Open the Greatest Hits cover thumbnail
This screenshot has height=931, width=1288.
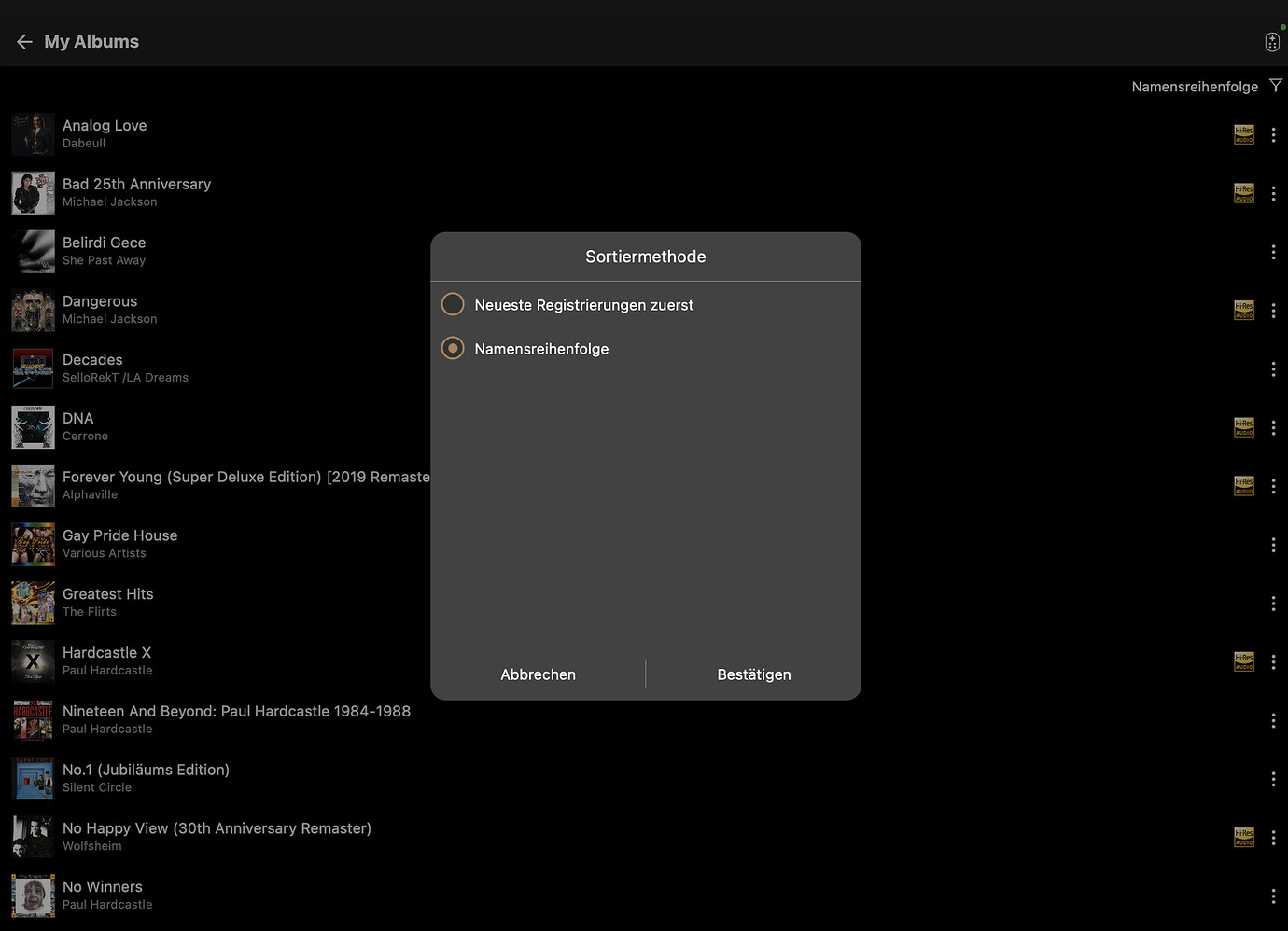33,604
